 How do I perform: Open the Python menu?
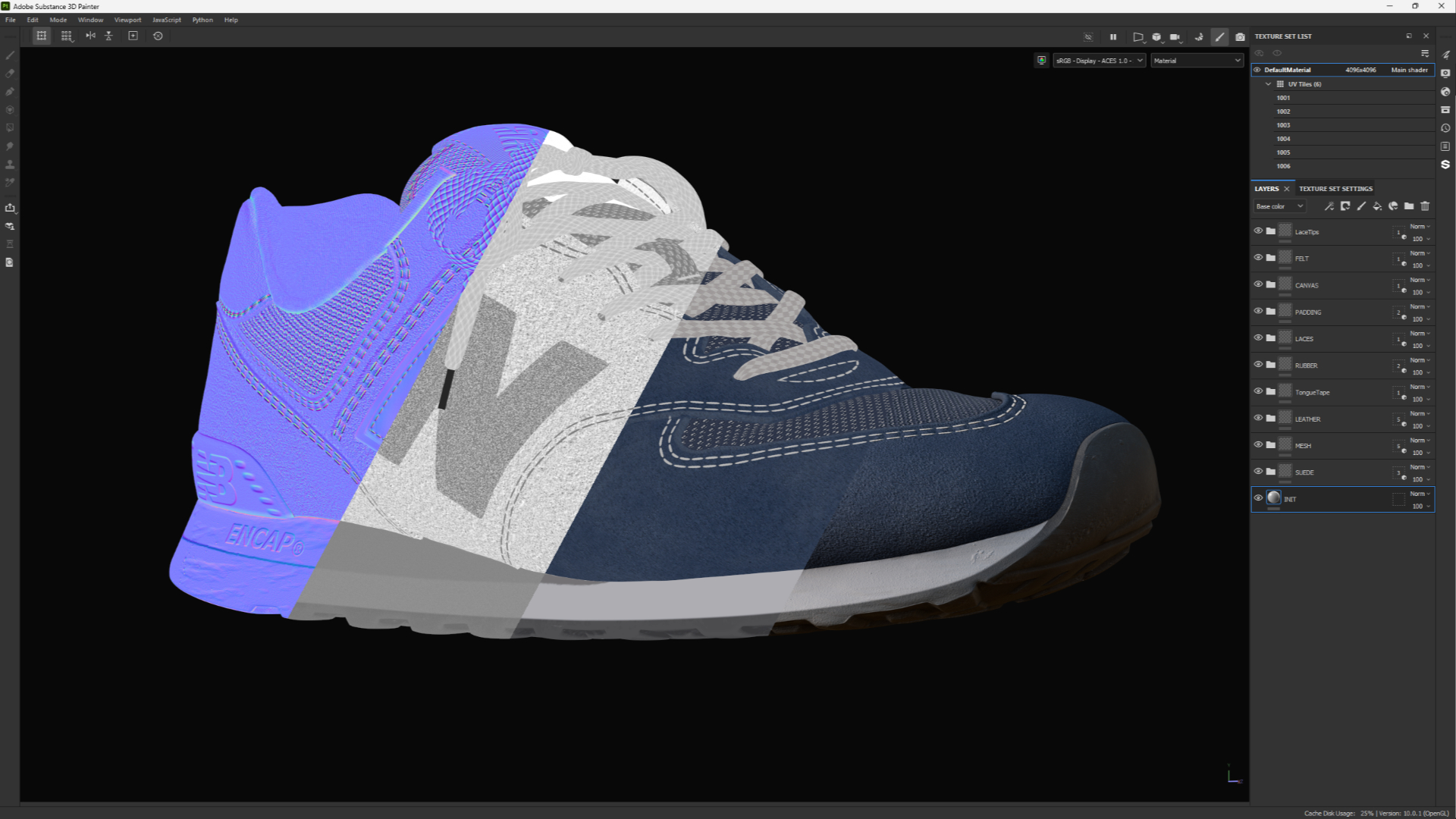tap(202, 20)
